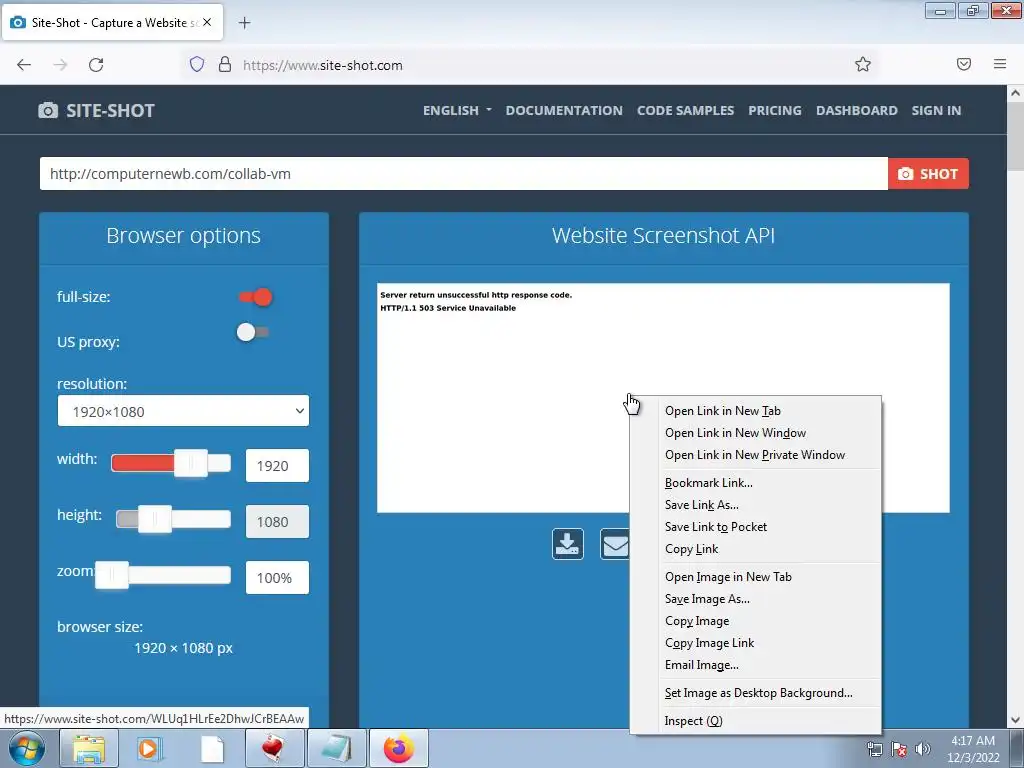The image size is (1024, 768).
Task: Open the DOCUMENTATION link
Action: [x=564, y=110]
